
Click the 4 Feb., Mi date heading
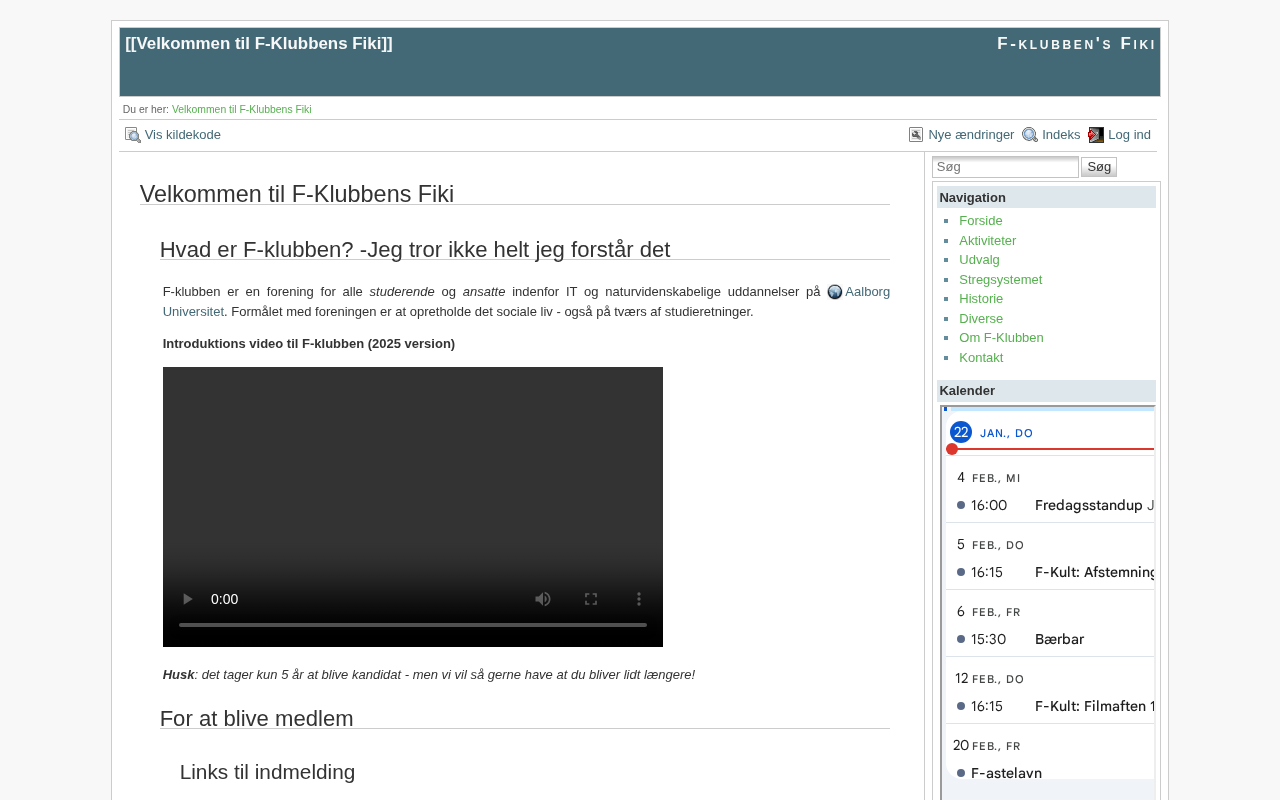coord(988,478)
